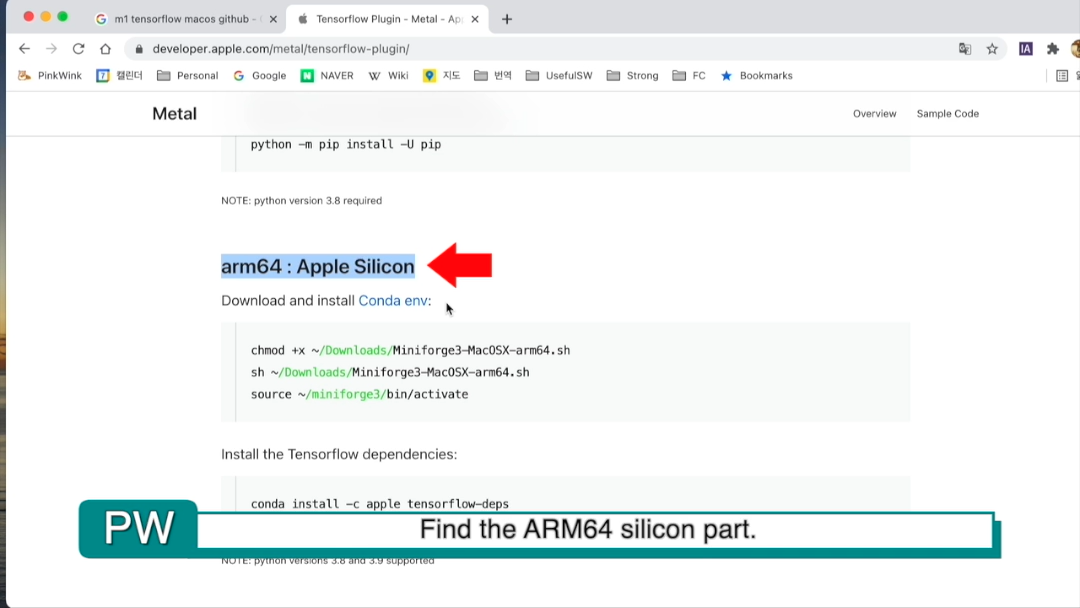Screen dimensions: 1080x608
Task: Go to the Overview section
Action: pyautogui.click(x=875, y=114)
